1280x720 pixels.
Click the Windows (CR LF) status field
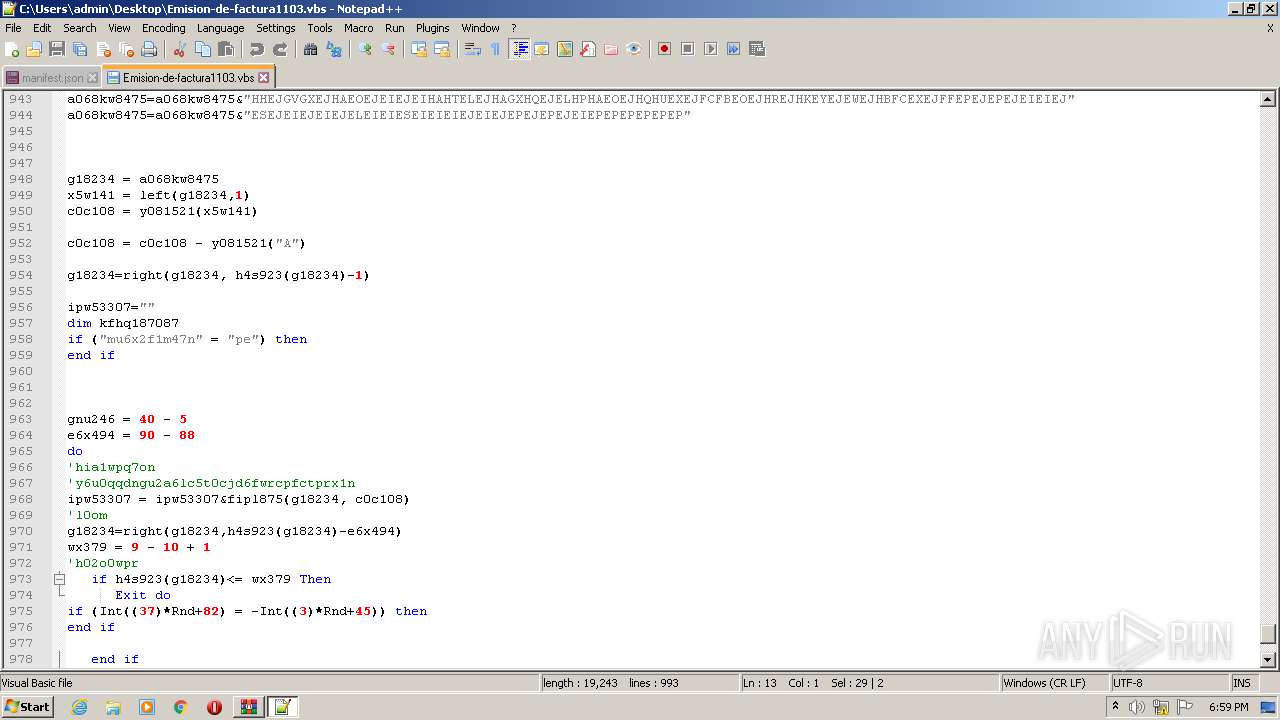click(1054, 683)
